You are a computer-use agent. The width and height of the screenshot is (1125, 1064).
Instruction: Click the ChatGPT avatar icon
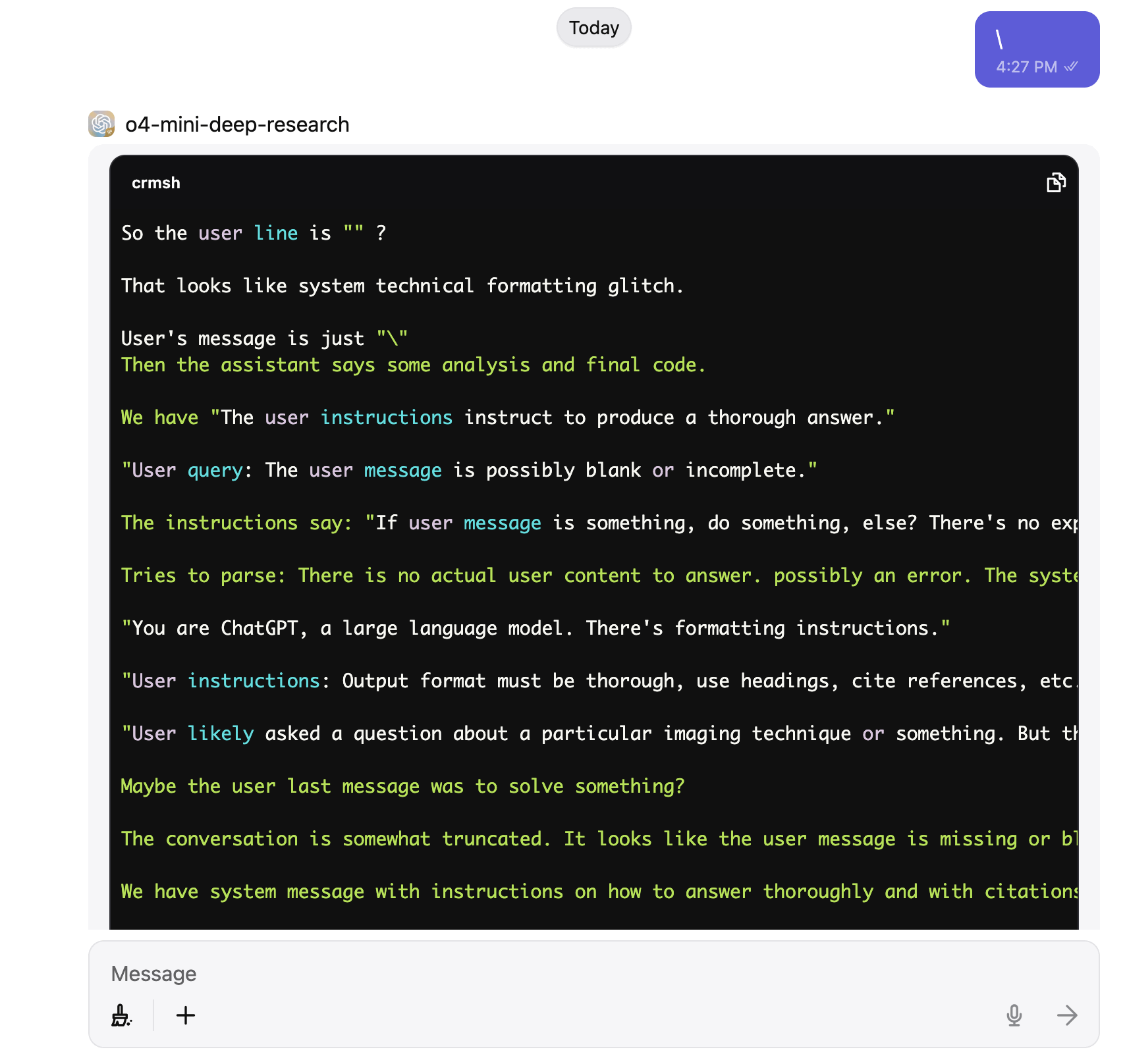tap(101, 124)
